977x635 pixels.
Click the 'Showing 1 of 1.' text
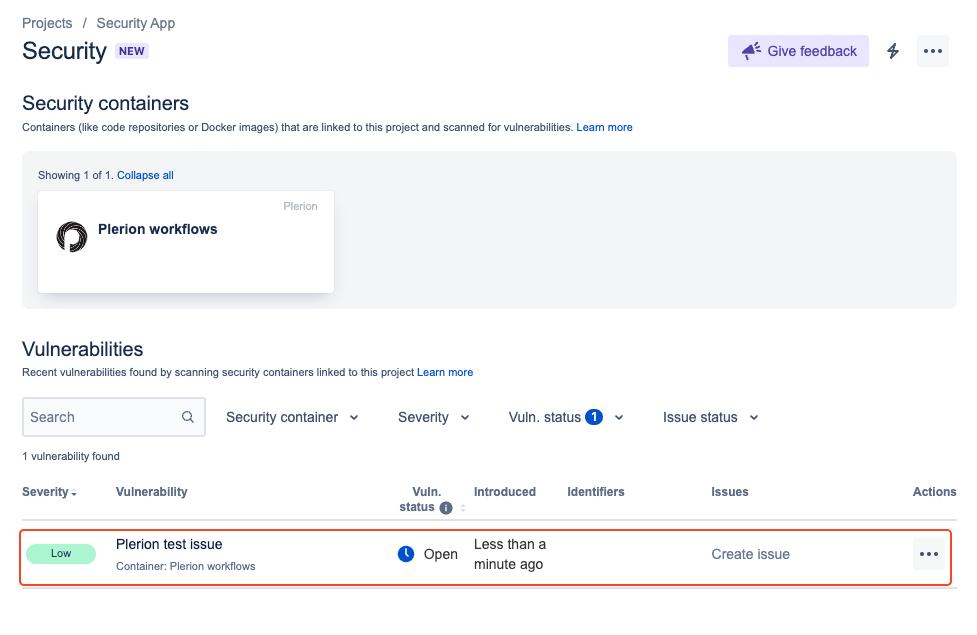(76, 175)
